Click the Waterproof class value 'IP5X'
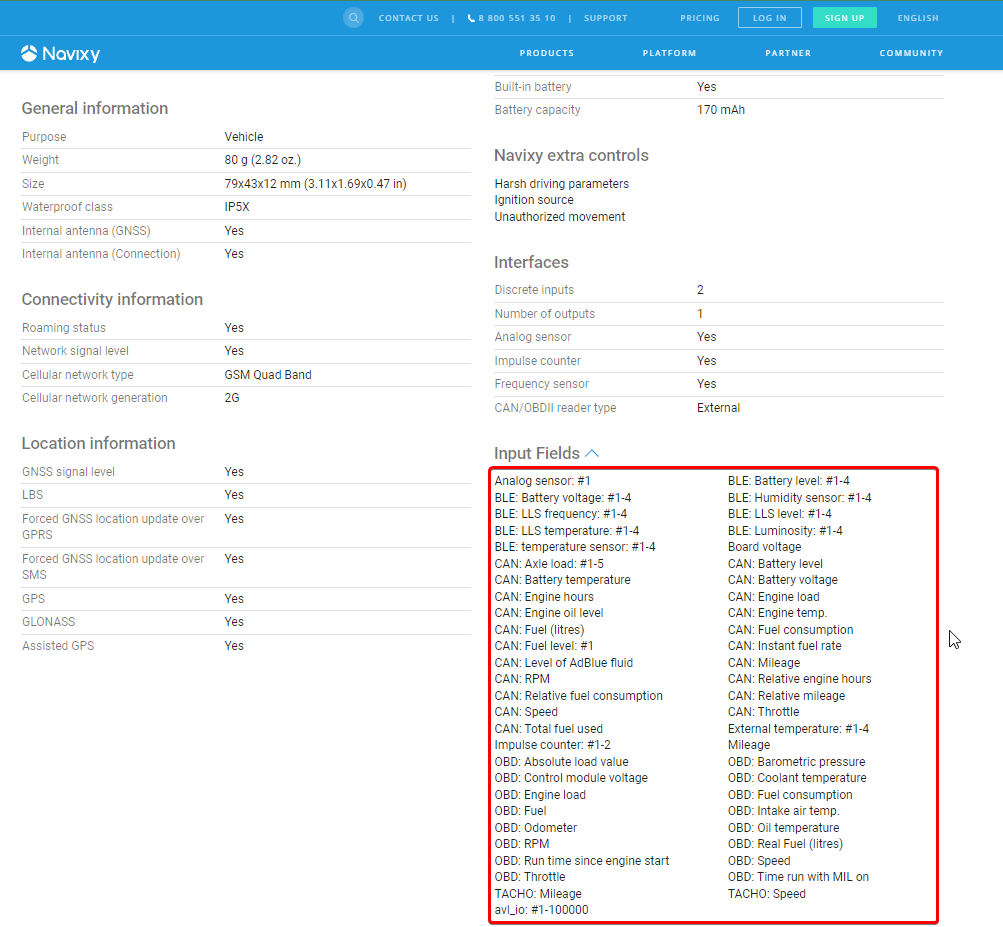 coord(237,207)
